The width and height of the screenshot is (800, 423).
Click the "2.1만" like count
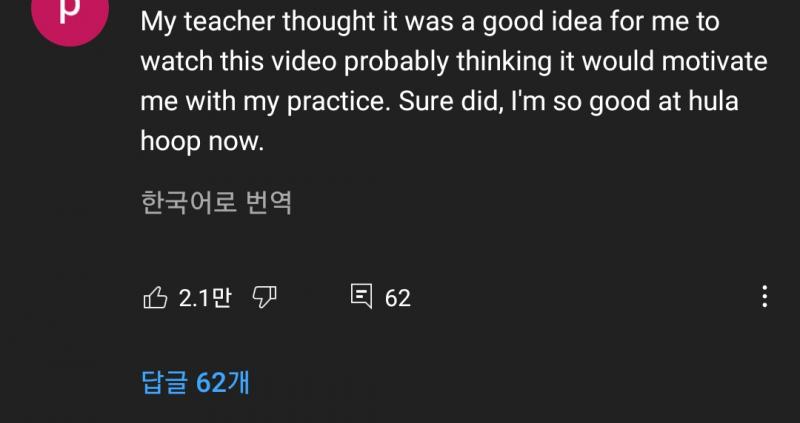pos(205,297)
